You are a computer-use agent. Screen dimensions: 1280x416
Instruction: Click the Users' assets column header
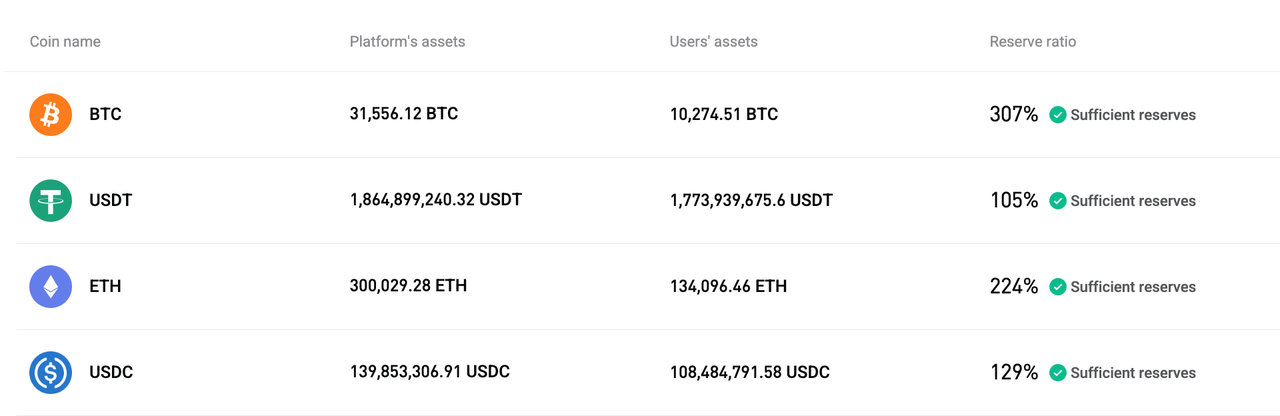tap(713, 42)
